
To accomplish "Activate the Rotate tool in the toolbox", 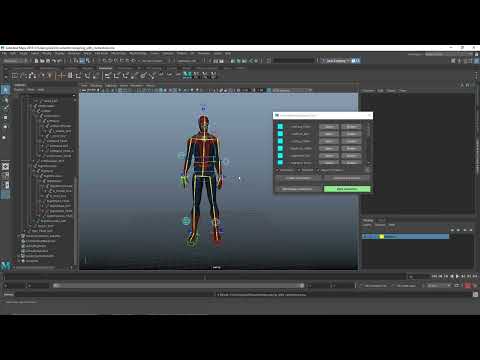I will [x=5, y=127].
